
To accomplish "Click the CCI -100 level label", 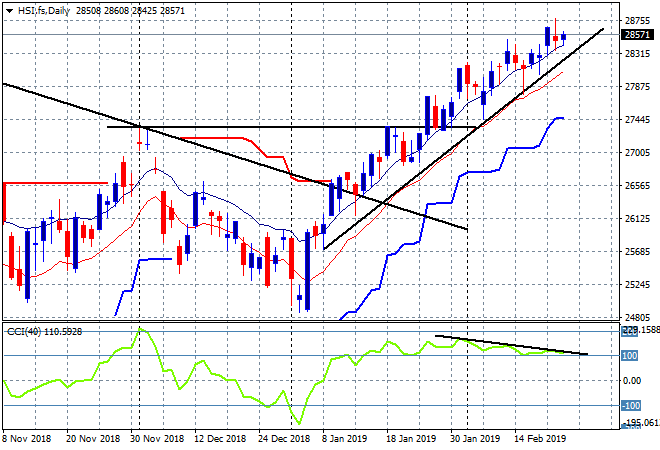I will coord(631,406).
